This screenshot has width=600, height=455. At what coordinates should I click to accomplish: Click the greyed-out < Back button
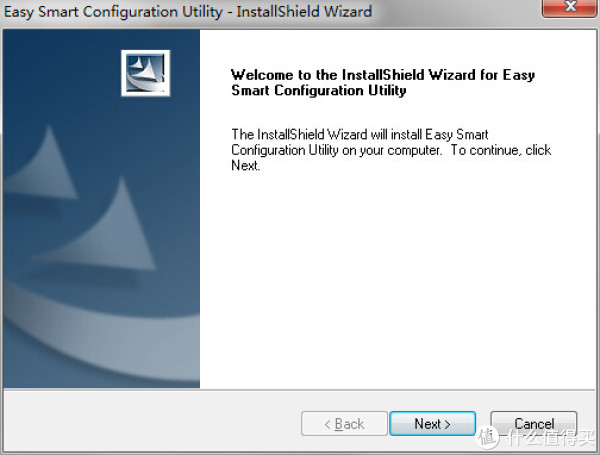pyautogui.click(x=344, y=424)
